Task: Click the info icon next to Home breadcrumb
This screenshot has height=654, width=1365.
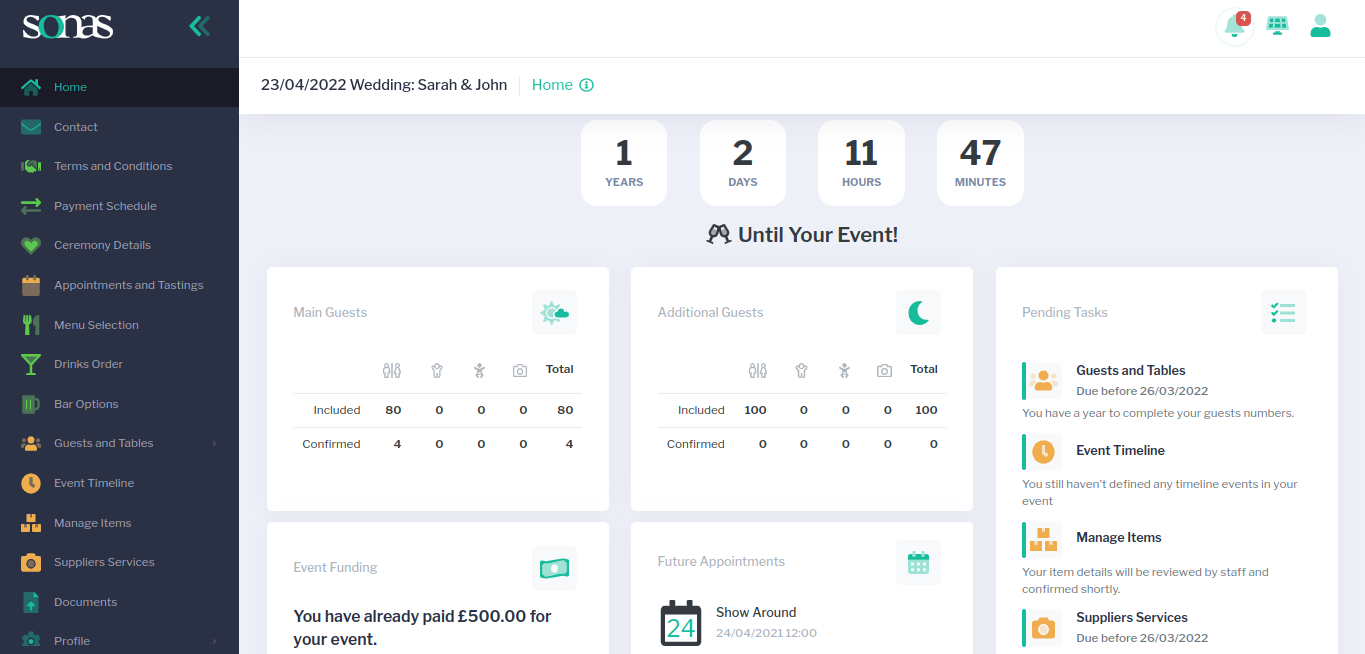Action: tap(587, 85)
